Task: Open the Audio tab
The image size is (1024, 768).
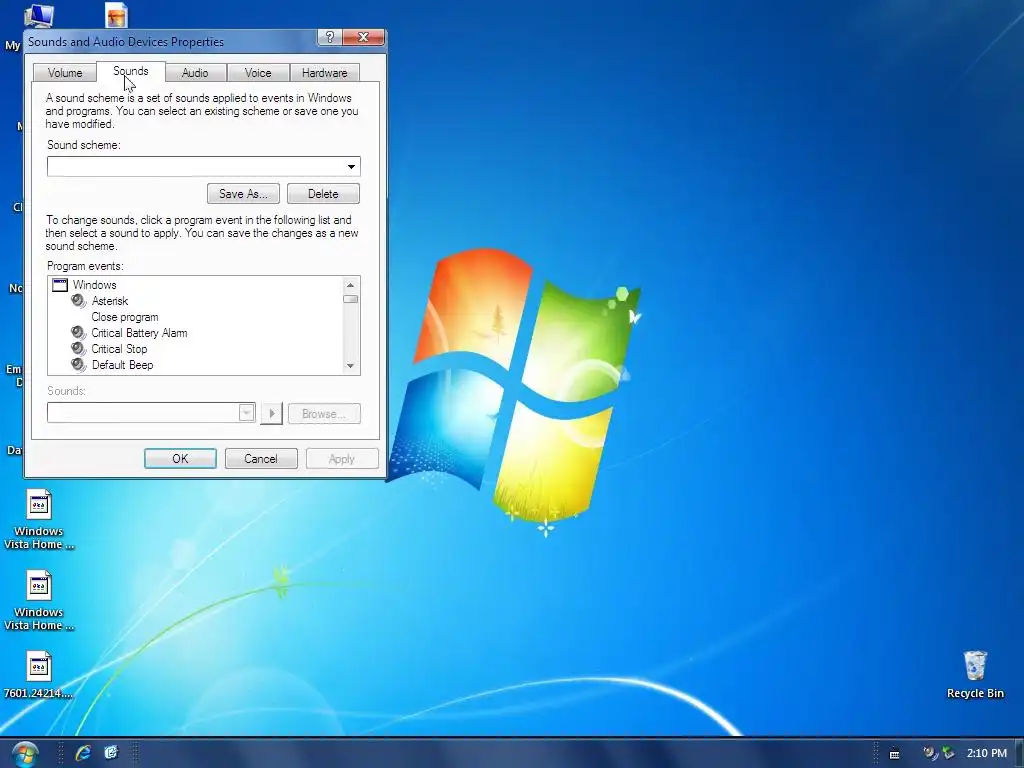Action: coord(195,72)
